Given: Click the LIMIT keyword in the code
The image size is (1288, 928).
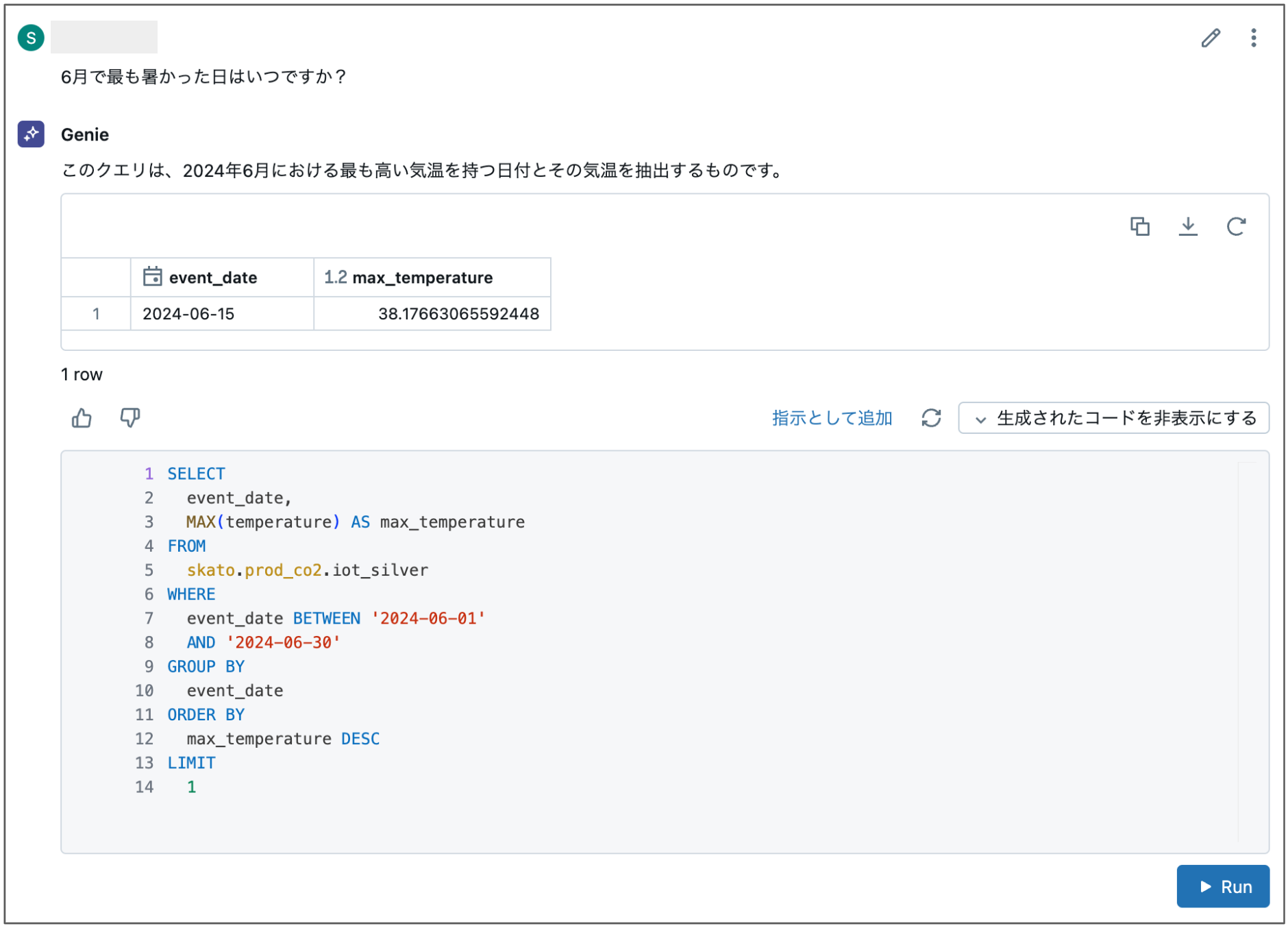Looking at the screenshot, I should point(191,762).
